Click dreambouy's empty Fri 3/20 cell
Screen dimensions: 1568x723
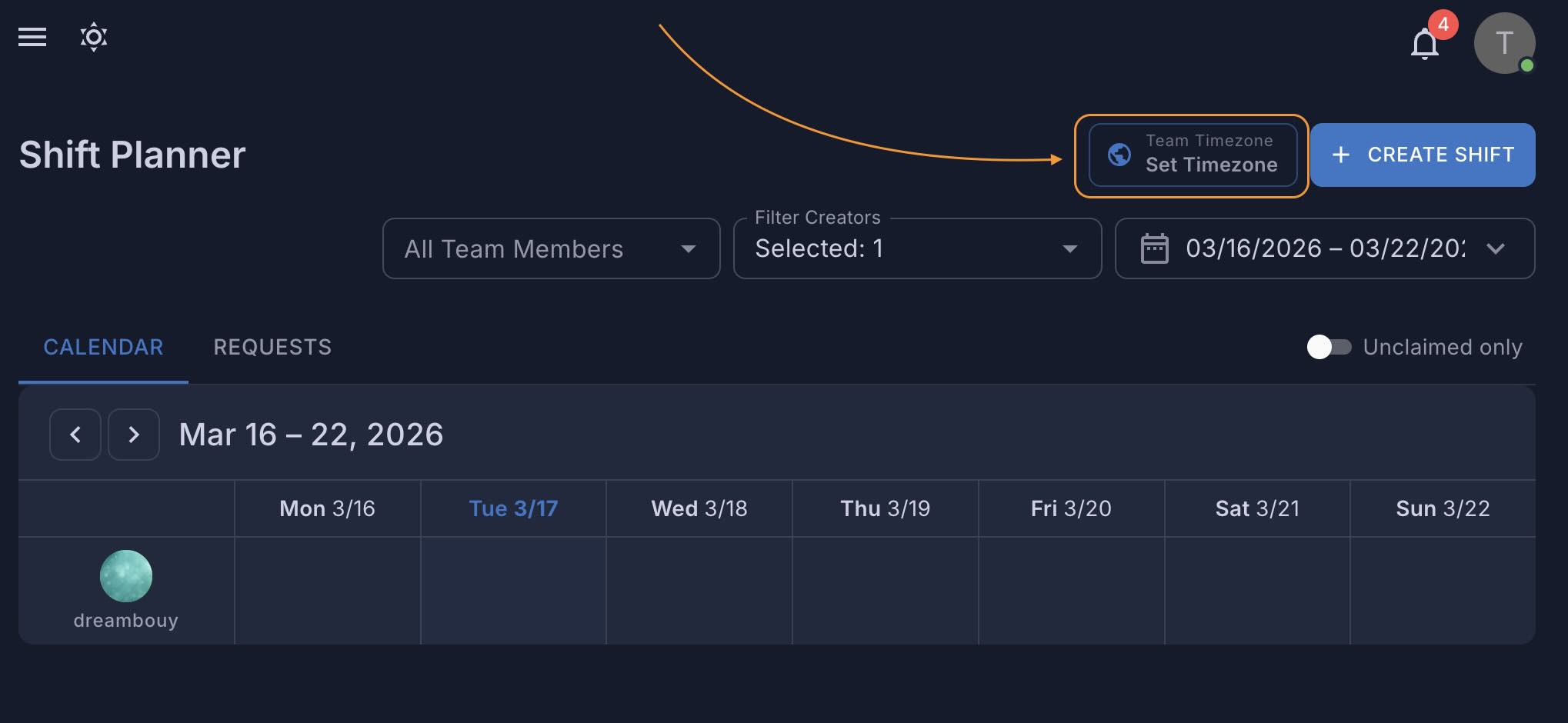1071,590
